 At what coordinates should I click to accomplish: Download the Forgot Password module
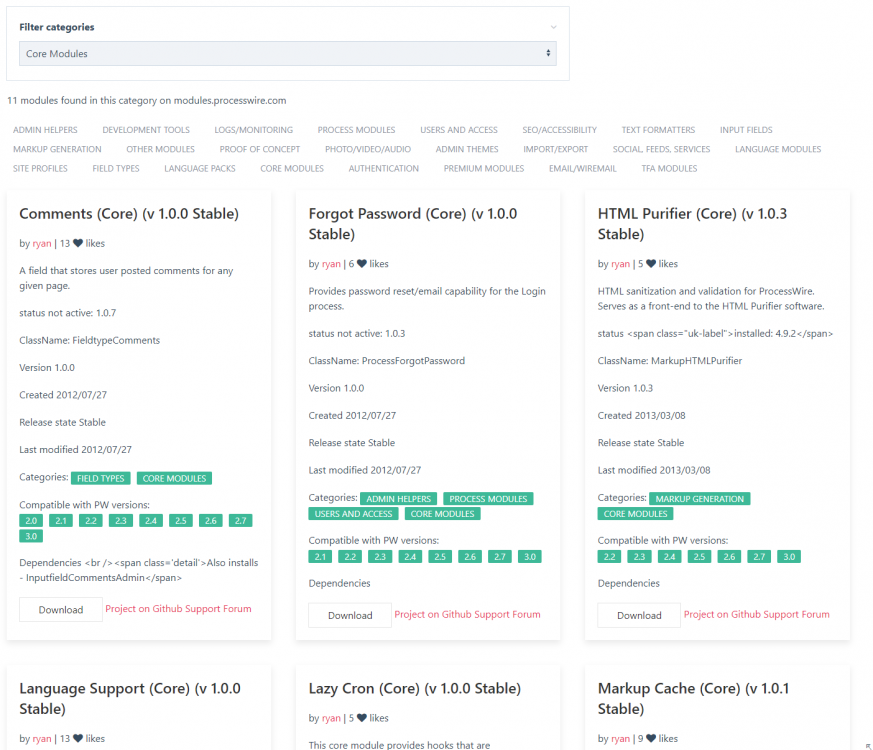tap(350, 615)
